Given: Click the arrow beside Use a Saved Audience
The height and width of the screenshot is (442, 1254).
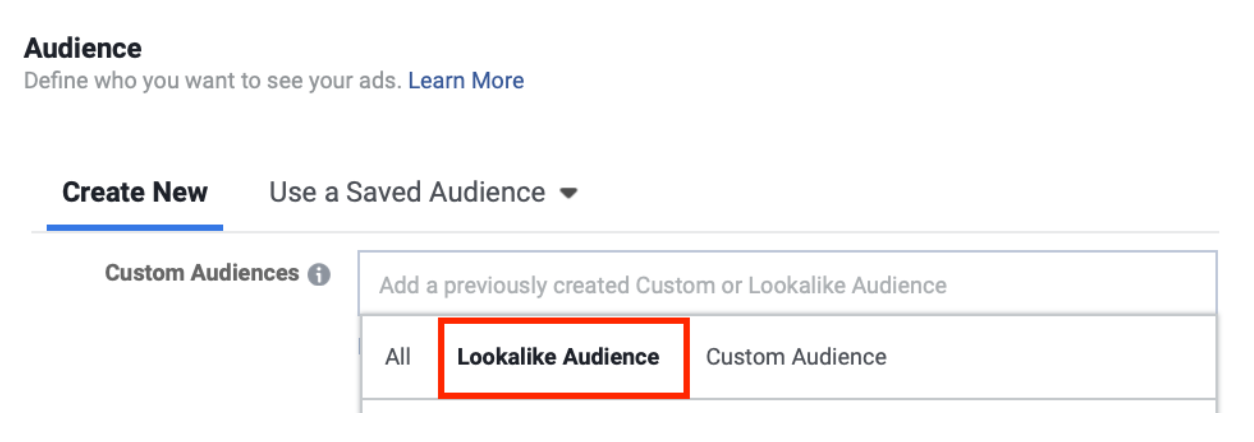Looking at the screenshot, I should 568,194.
